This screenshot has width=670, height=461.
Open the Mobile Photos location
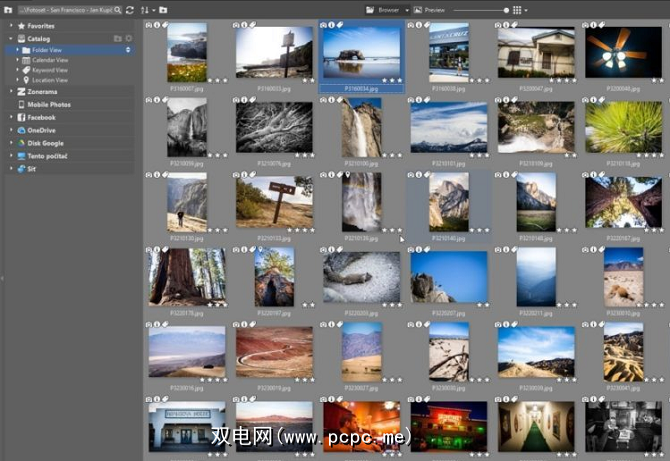point(48,104)
